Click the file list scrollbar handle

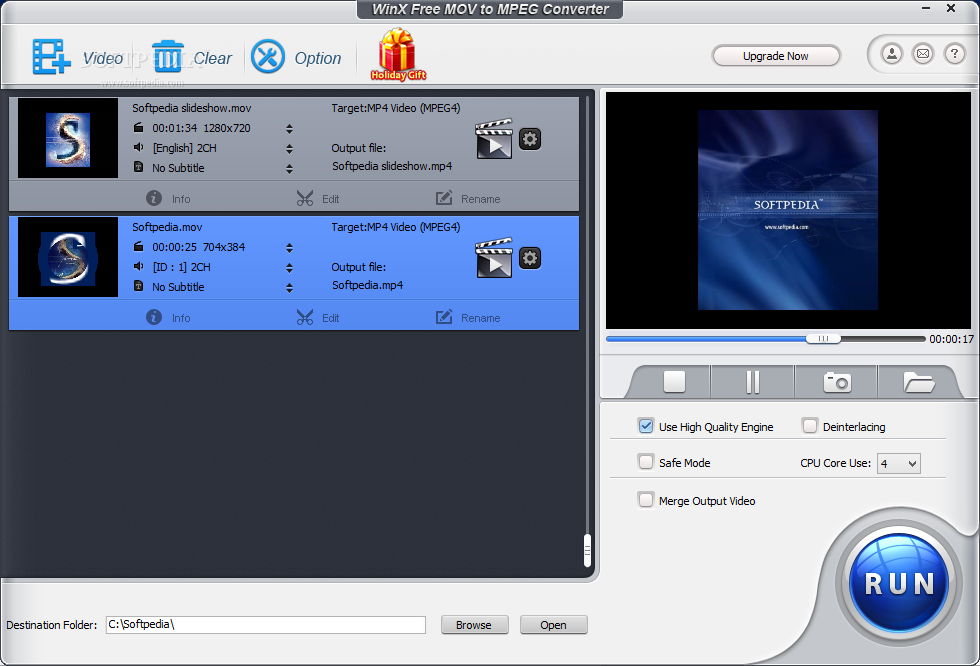587,550
